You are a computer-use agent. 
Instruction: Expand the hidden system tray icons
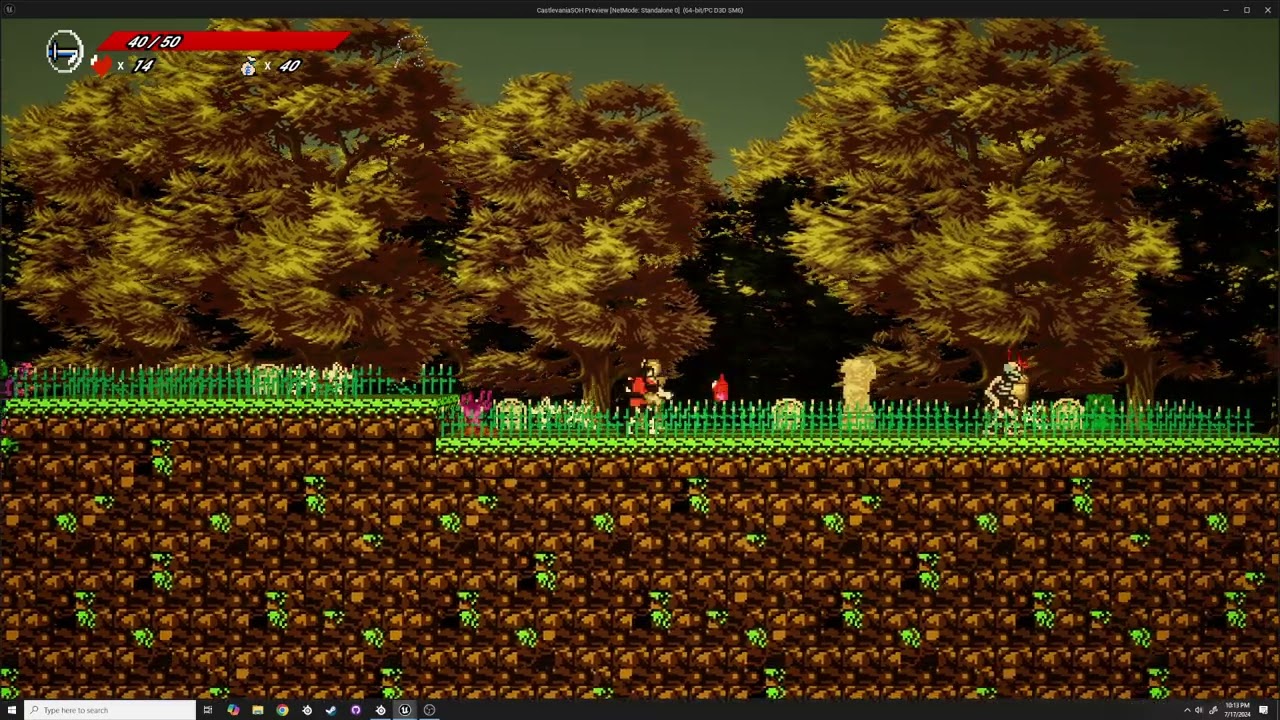tap(1187, 710)
